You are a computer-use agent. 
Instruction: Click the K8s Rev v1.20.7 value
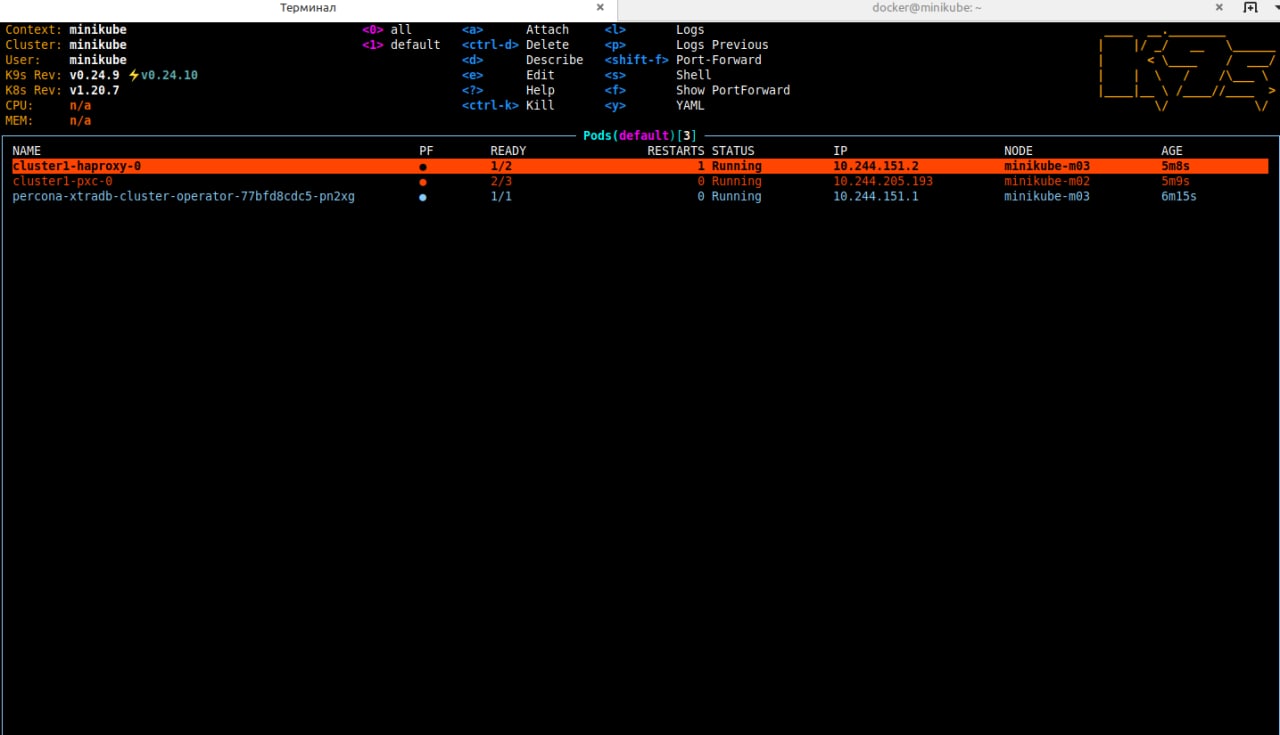click(x=94, y=90)
